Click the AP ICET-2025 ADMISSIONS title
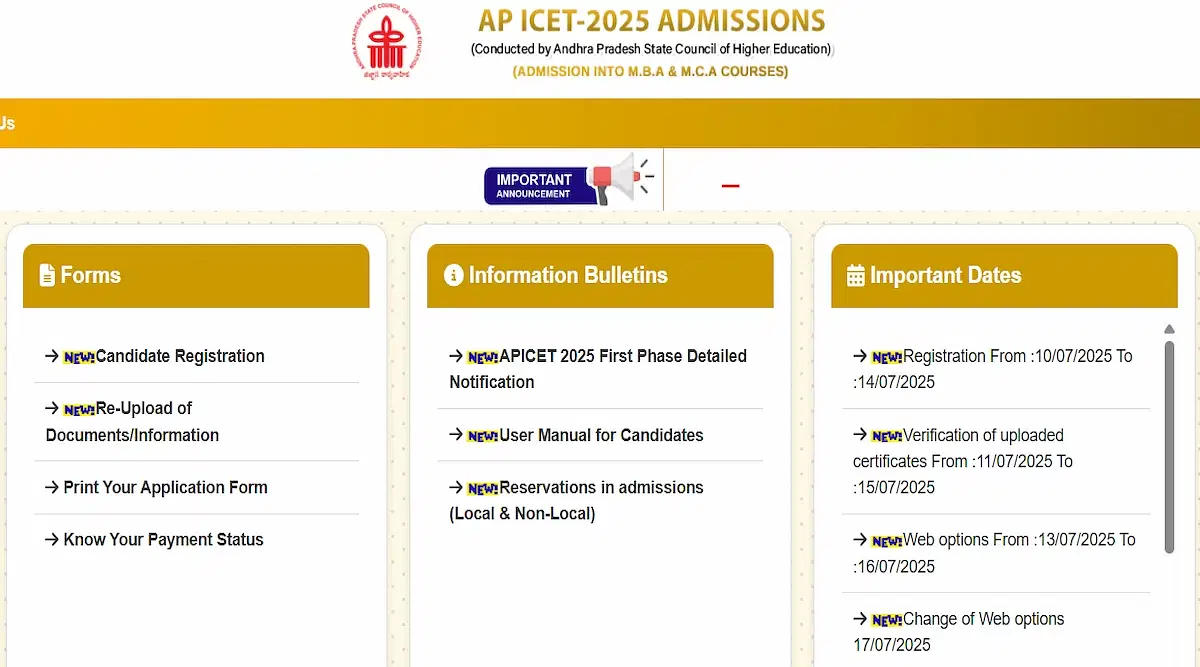Viewport: 1200px width, 667px height. (652, 21)
